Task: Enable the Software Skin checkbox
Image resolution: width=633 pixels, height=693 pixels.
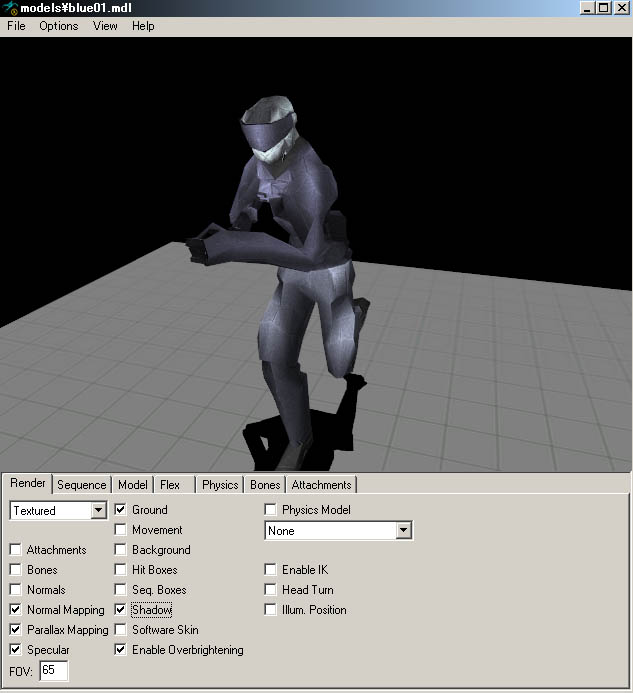Action: pos(120,629)
